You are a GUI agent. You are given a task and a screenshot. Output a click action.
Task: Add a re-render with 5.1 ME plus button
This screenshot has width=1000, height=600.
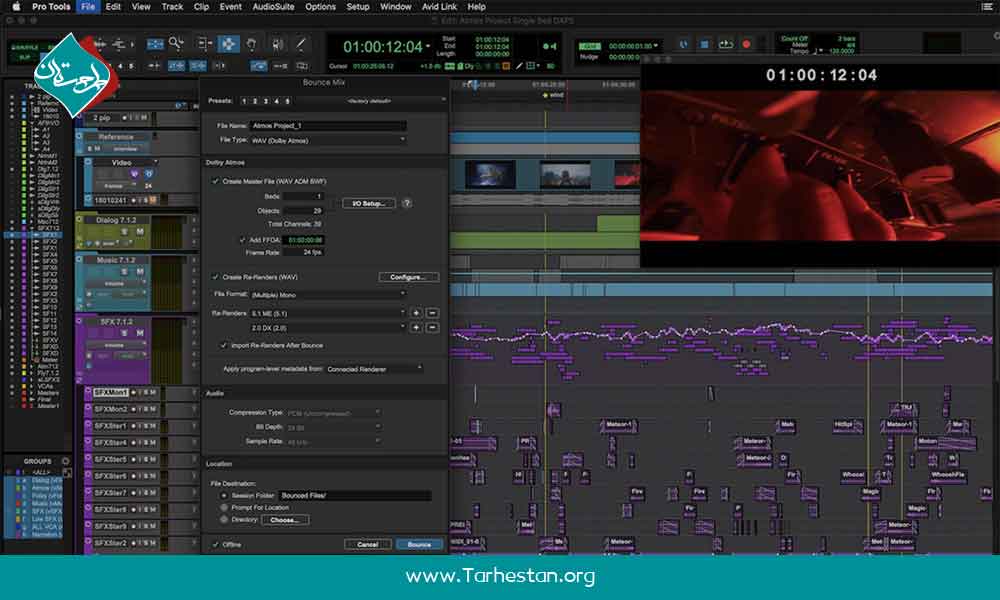click(416, 313)
